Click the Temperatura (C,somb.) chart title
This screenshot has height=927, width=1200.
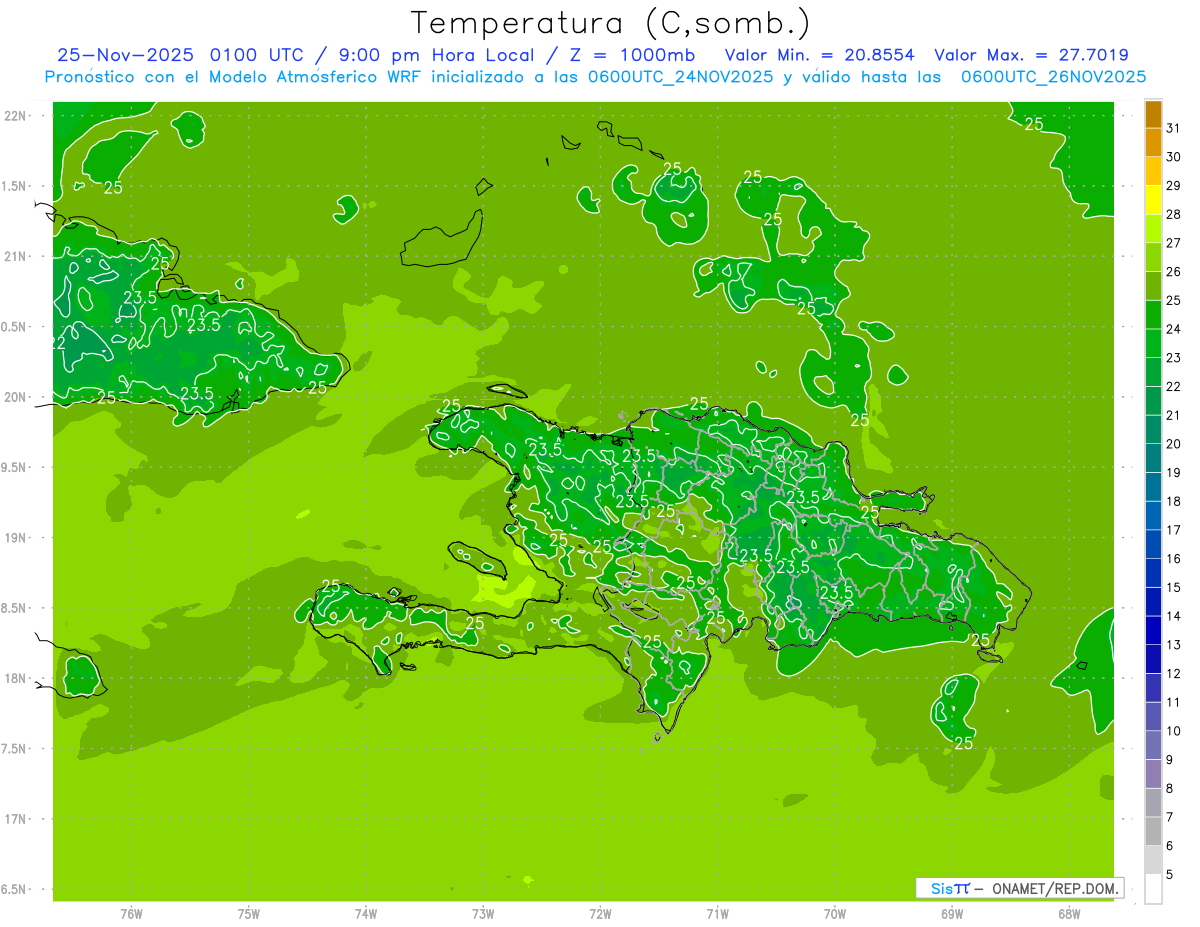click(x=610, y=22)
